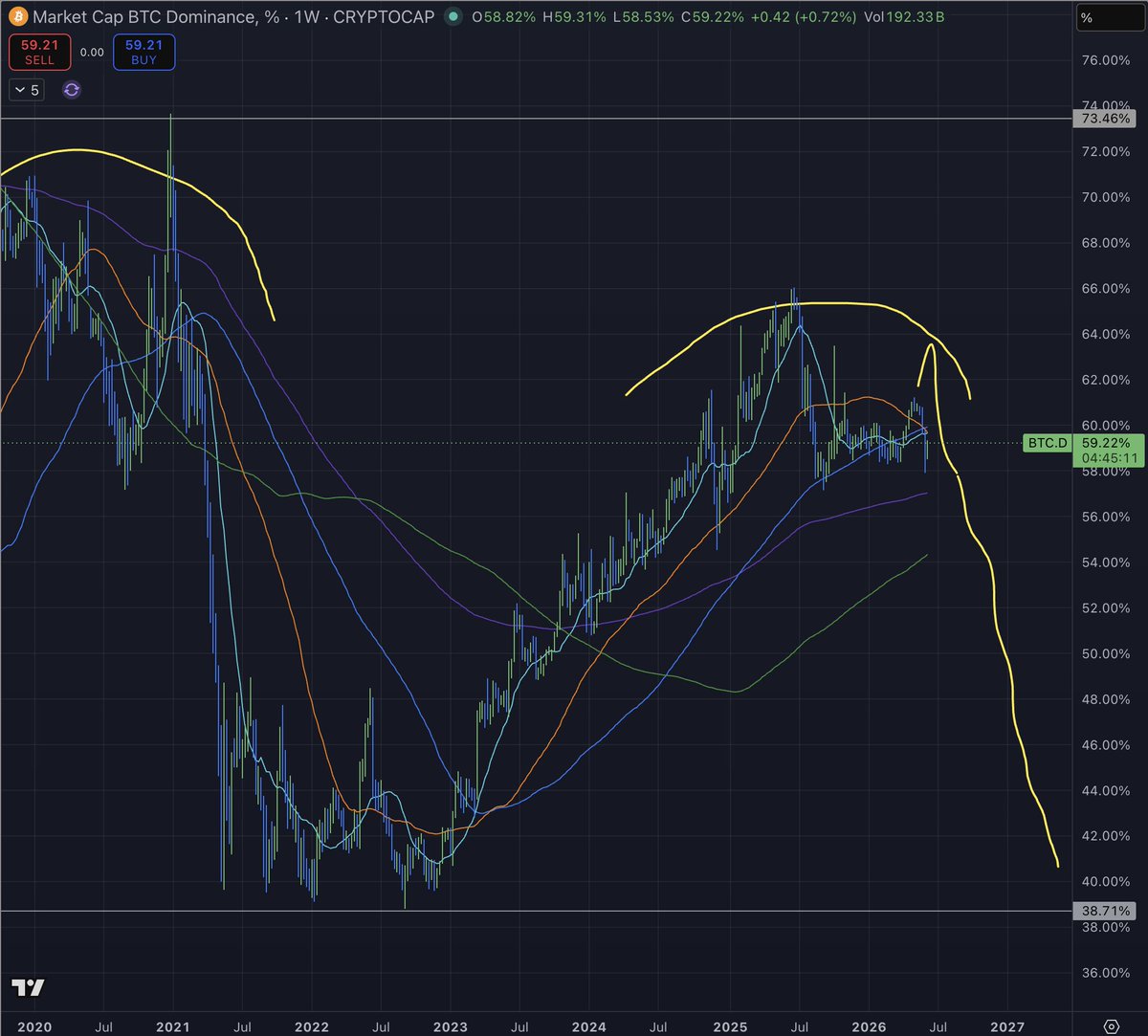Viewport: 1148px width, 1036px height.
Task: Click the 2021 label on time axis
Action: point(174,1026)
